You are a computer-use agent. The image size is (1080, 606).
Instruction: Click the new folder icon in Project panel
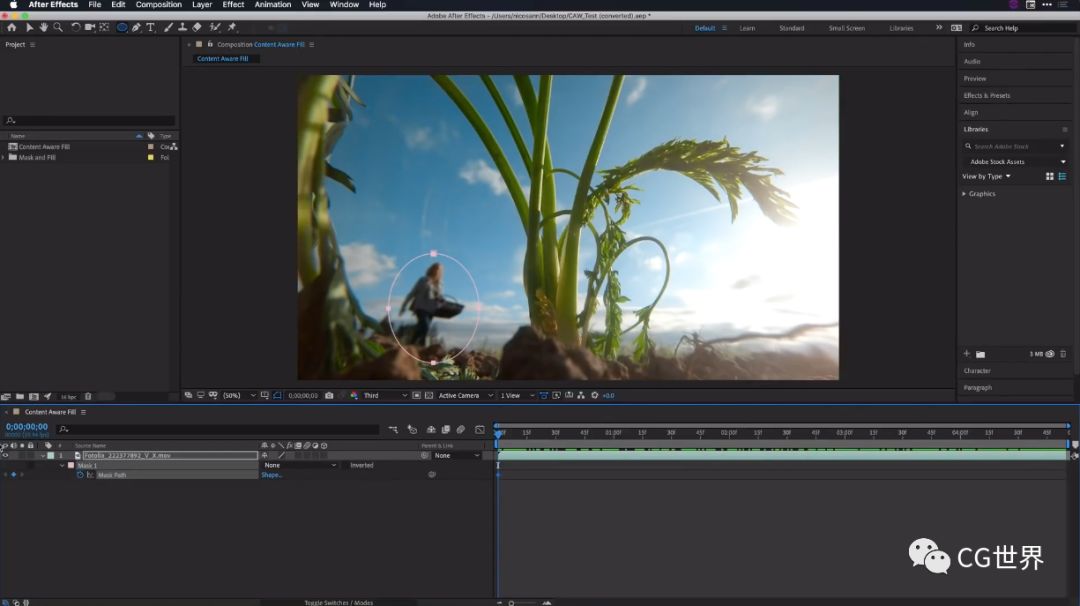[x=20, y=397]
